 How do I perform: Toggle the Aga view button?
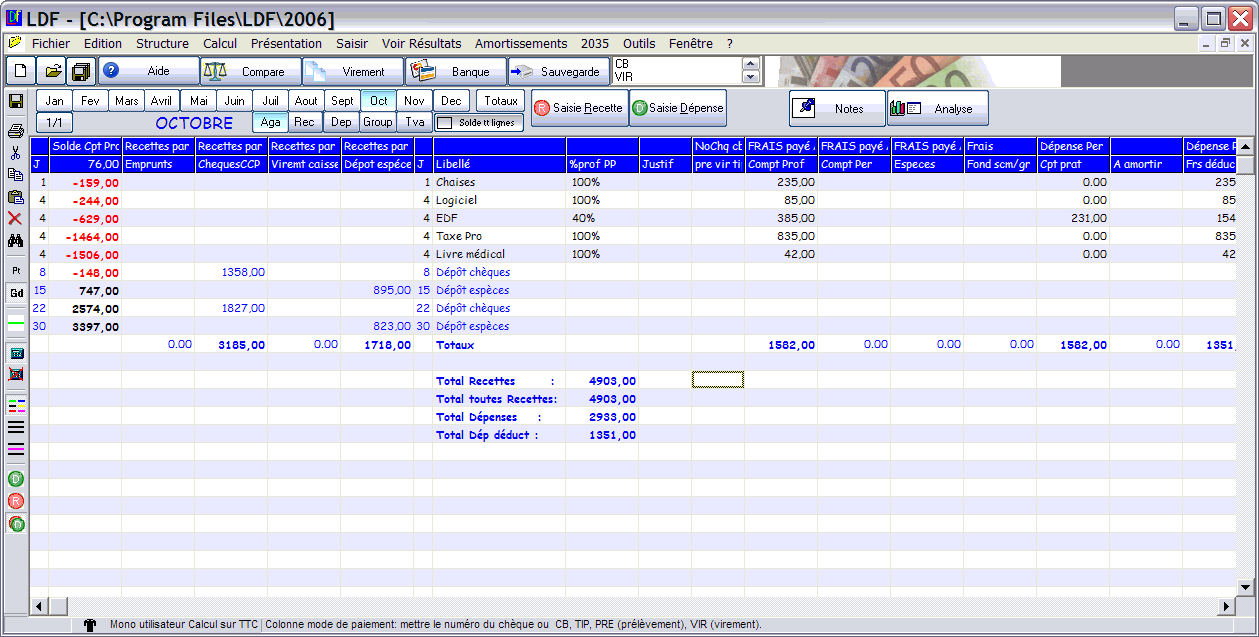270,122
